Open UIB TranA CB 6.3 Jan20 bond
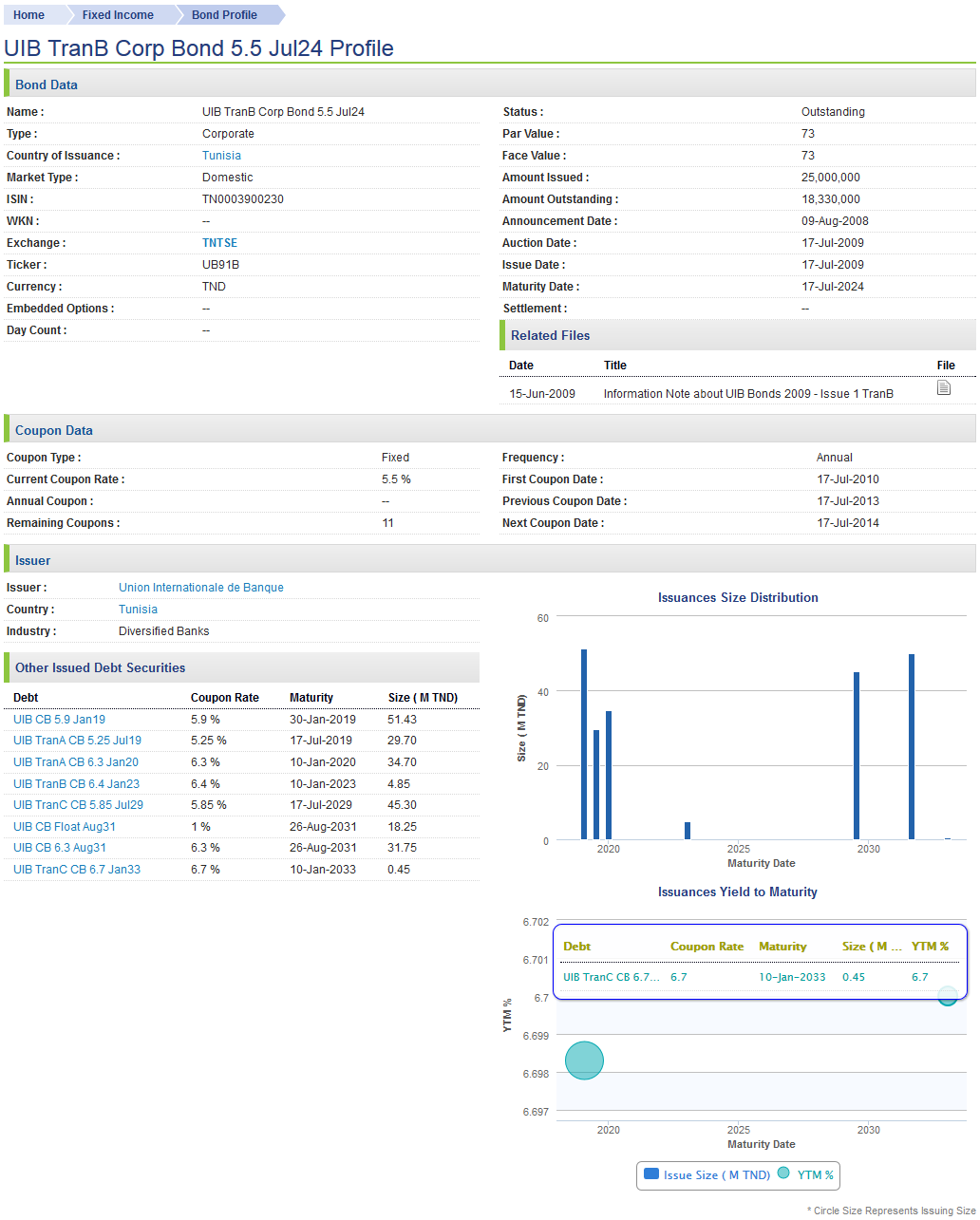The width and height of the screenshot is (980, 1220). pyautogui.click(x=76, y=762)
